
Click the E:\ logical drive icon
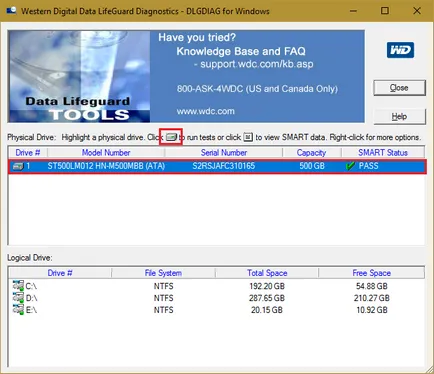coord(18,310)
